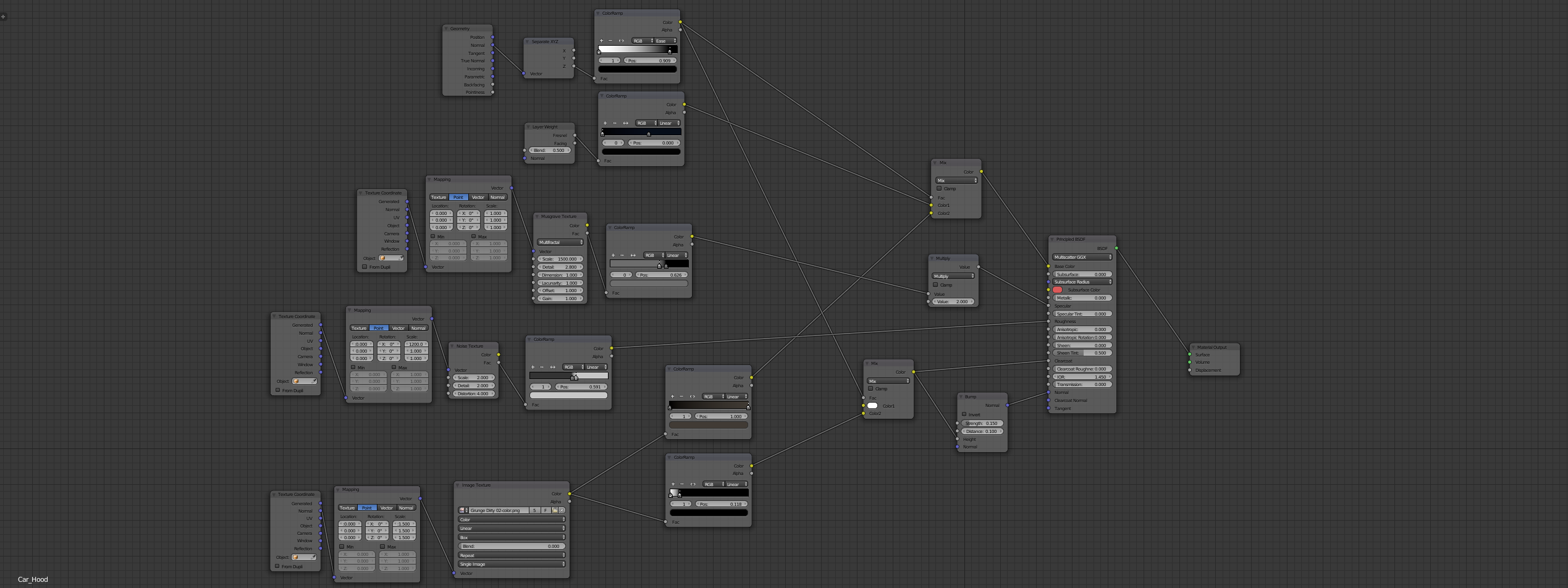Collapse the Principled BSDF node
The height and width of the screenshot is (588, 1568).
(x=1053, y=239)
